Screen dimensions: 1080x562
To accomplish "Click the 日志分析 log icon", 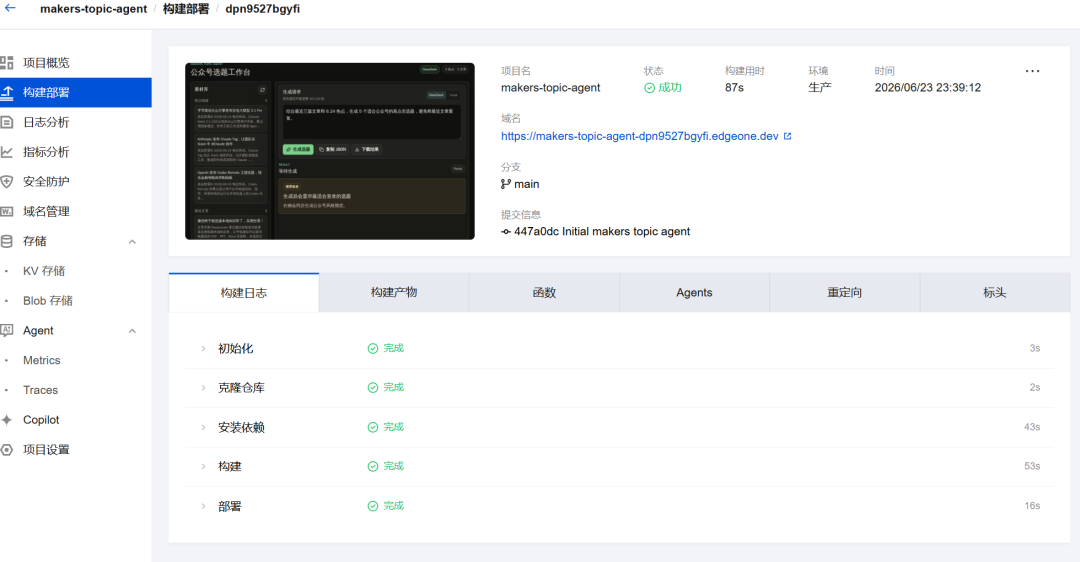I will [7, 122].
